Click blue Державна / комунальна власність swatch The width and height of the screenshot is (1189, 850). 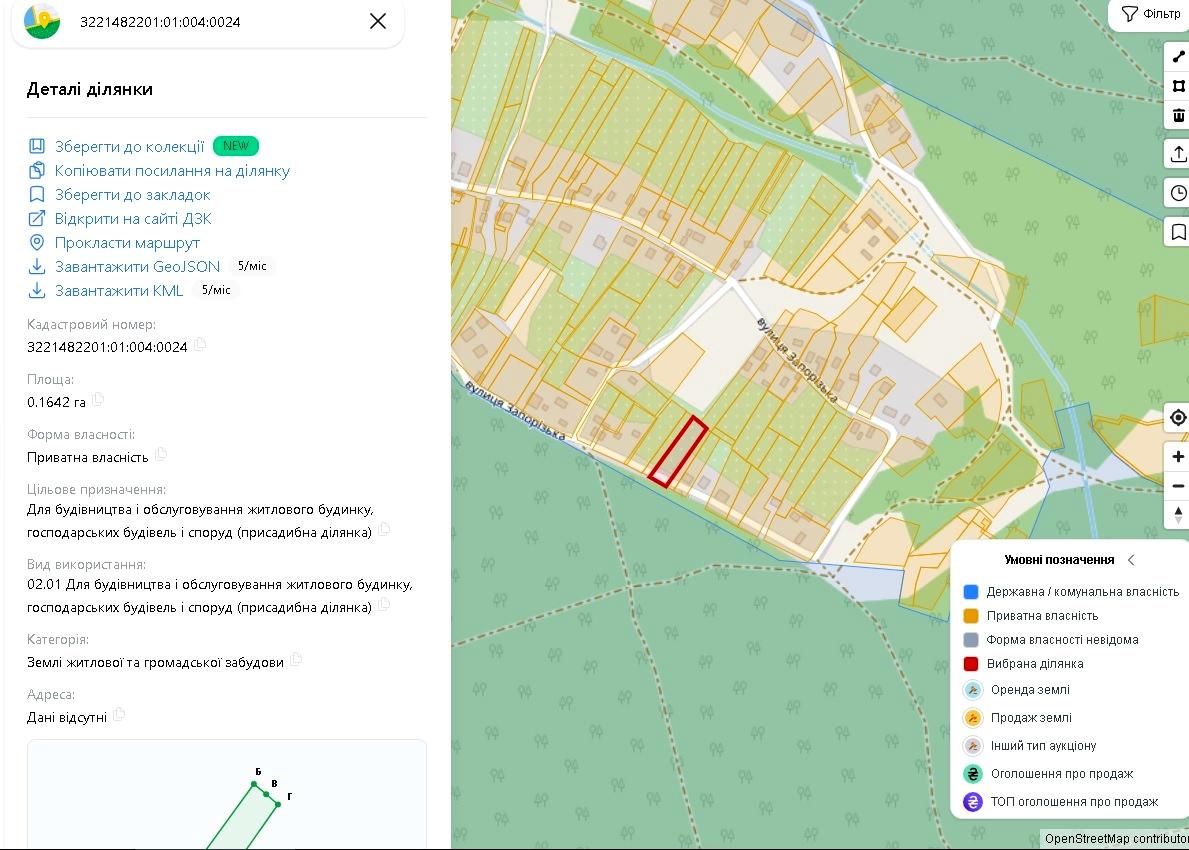pyautogui.click(x=971, y=591)
